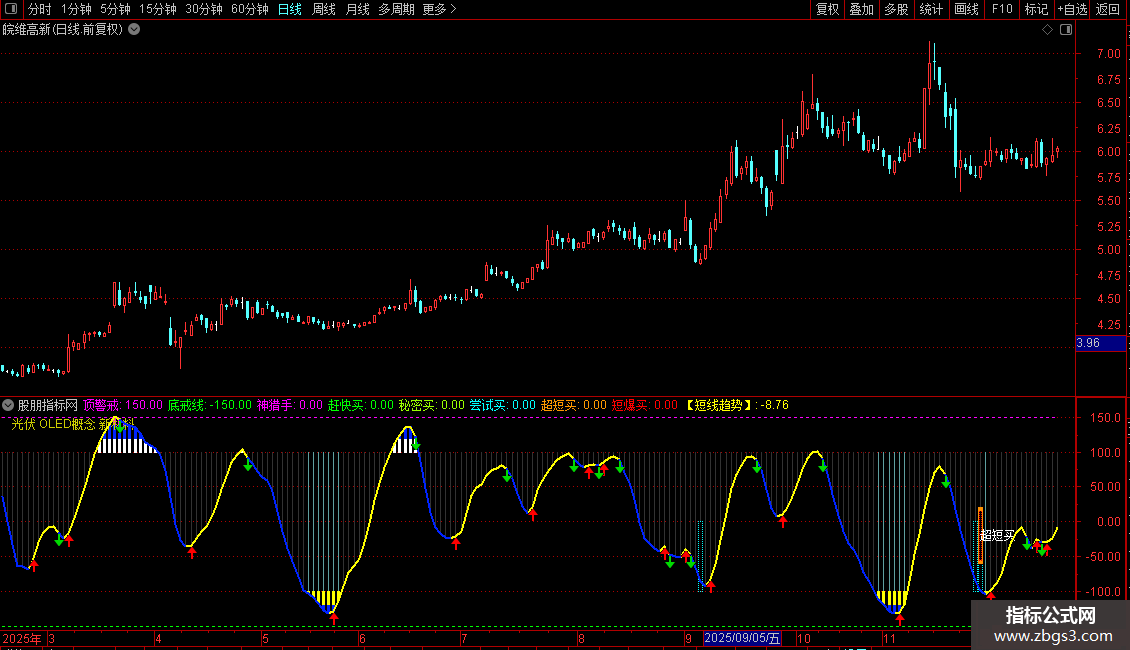Image resolution: width=1130 pixels, height=650 pixels.
Task: Open F10 company information
Action: pos(1002,10)
